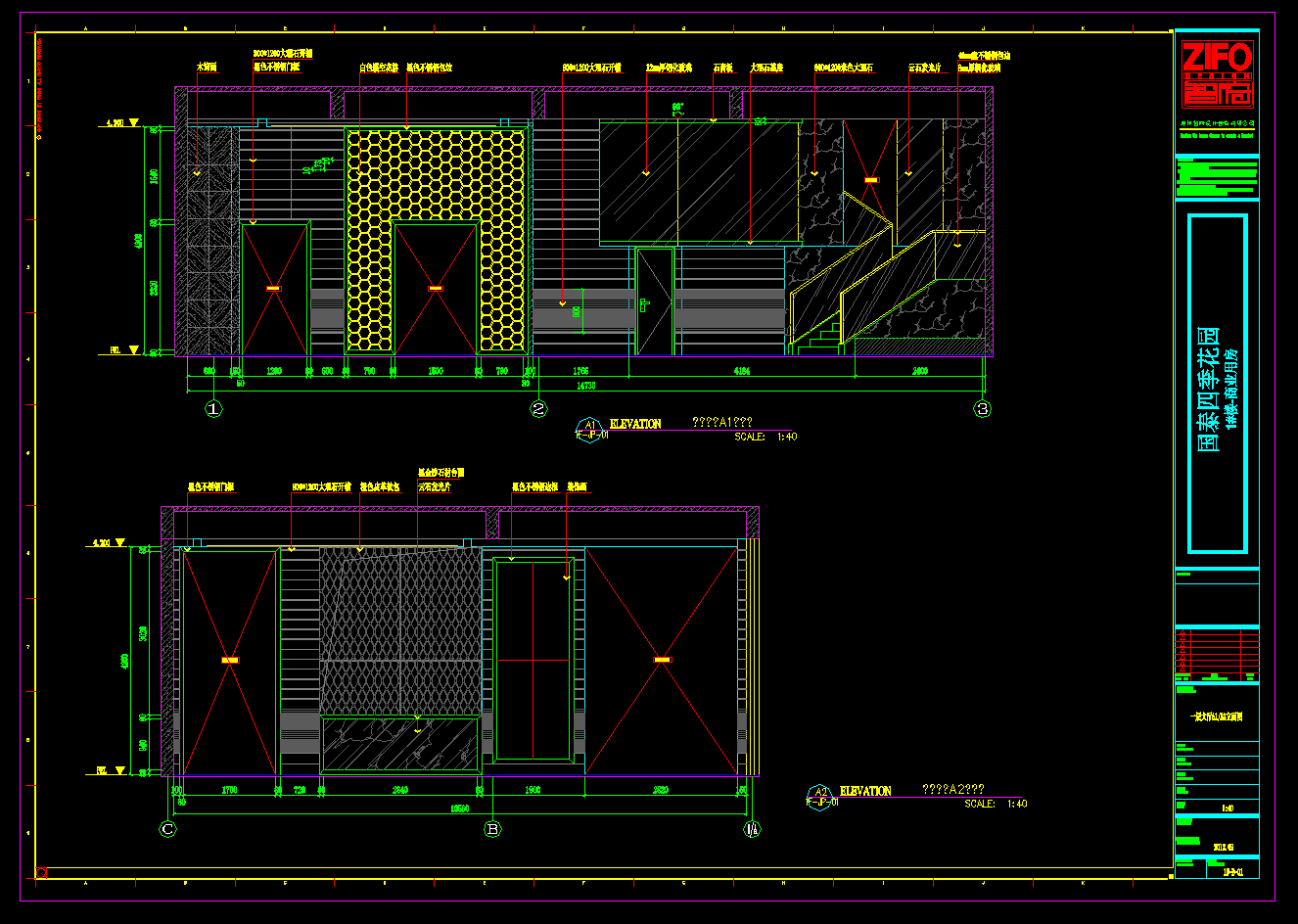Pick the 10550 overall dimension text
The image size is (1298, 924).
coord(458,808)
